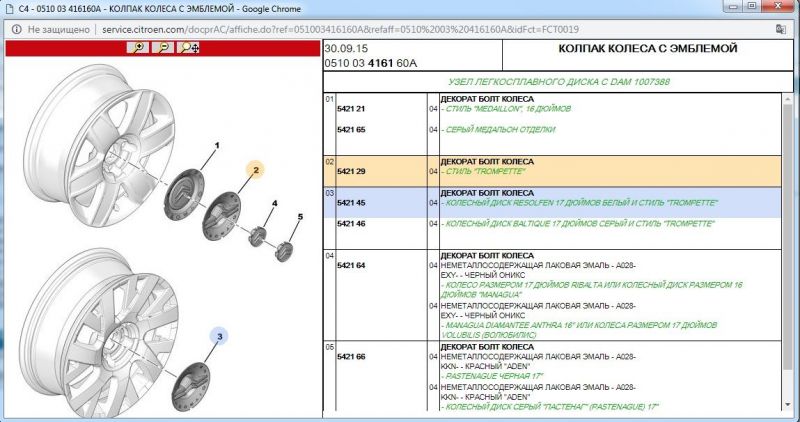Click the zoom in magnifier icon
The height and width of the screenshot is (422, 800).
coord(137,47)
